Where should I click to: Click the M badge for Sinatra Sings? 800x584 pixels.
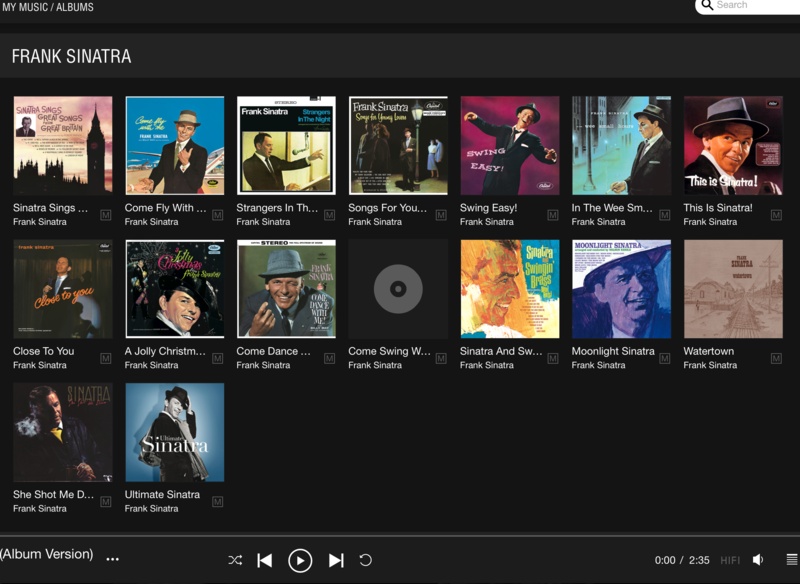[x=106, y=215]
